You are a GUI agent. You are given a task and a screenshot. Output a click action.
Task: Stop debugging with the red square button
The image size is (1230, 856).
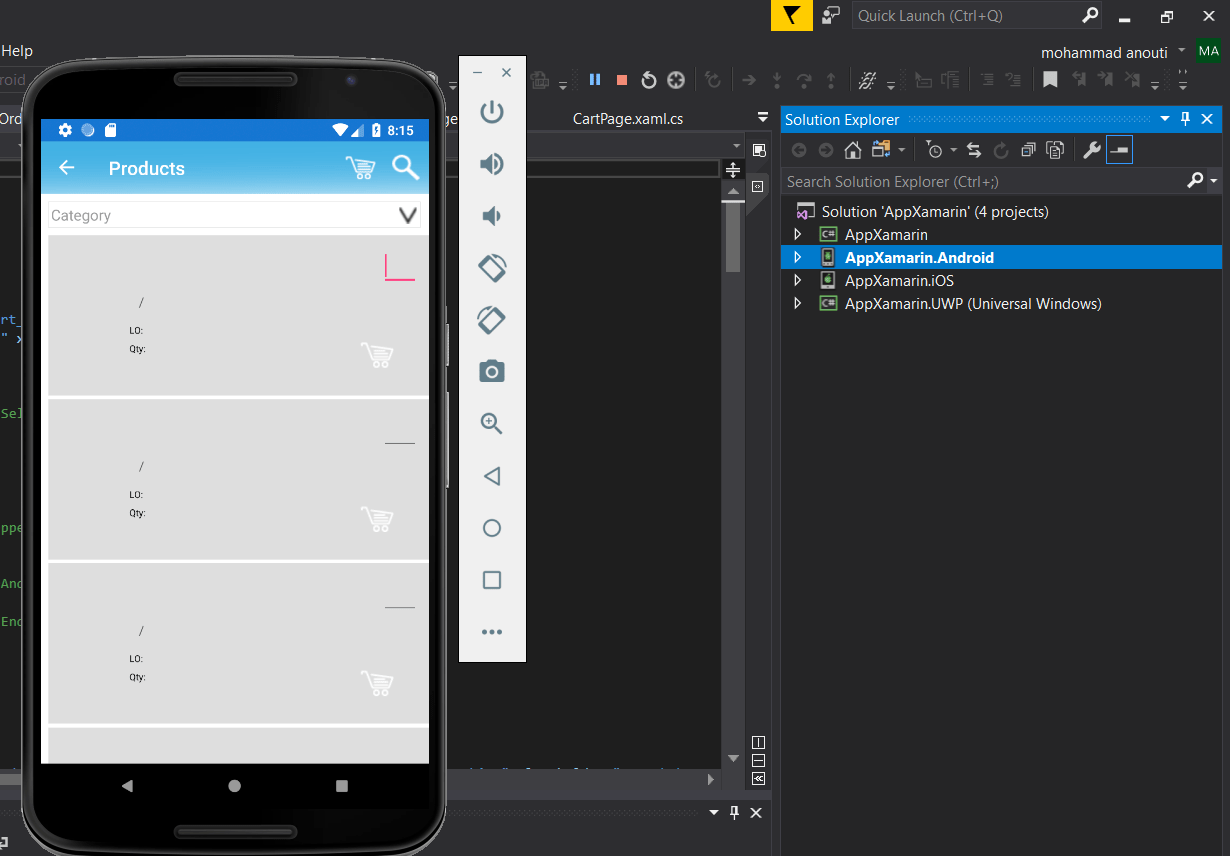click(621, 79)
